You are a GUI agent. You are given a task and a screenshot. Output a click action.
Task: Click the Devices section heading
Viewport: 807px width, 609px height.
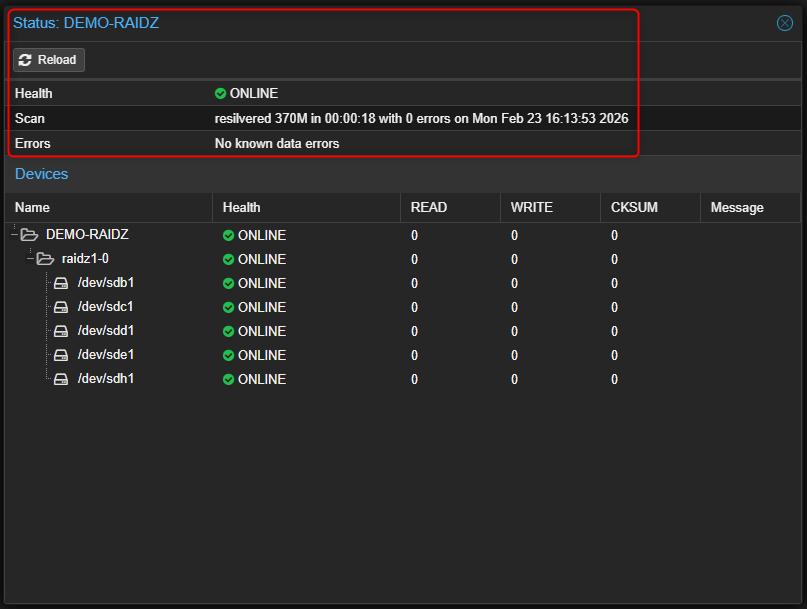coord(41,174)
